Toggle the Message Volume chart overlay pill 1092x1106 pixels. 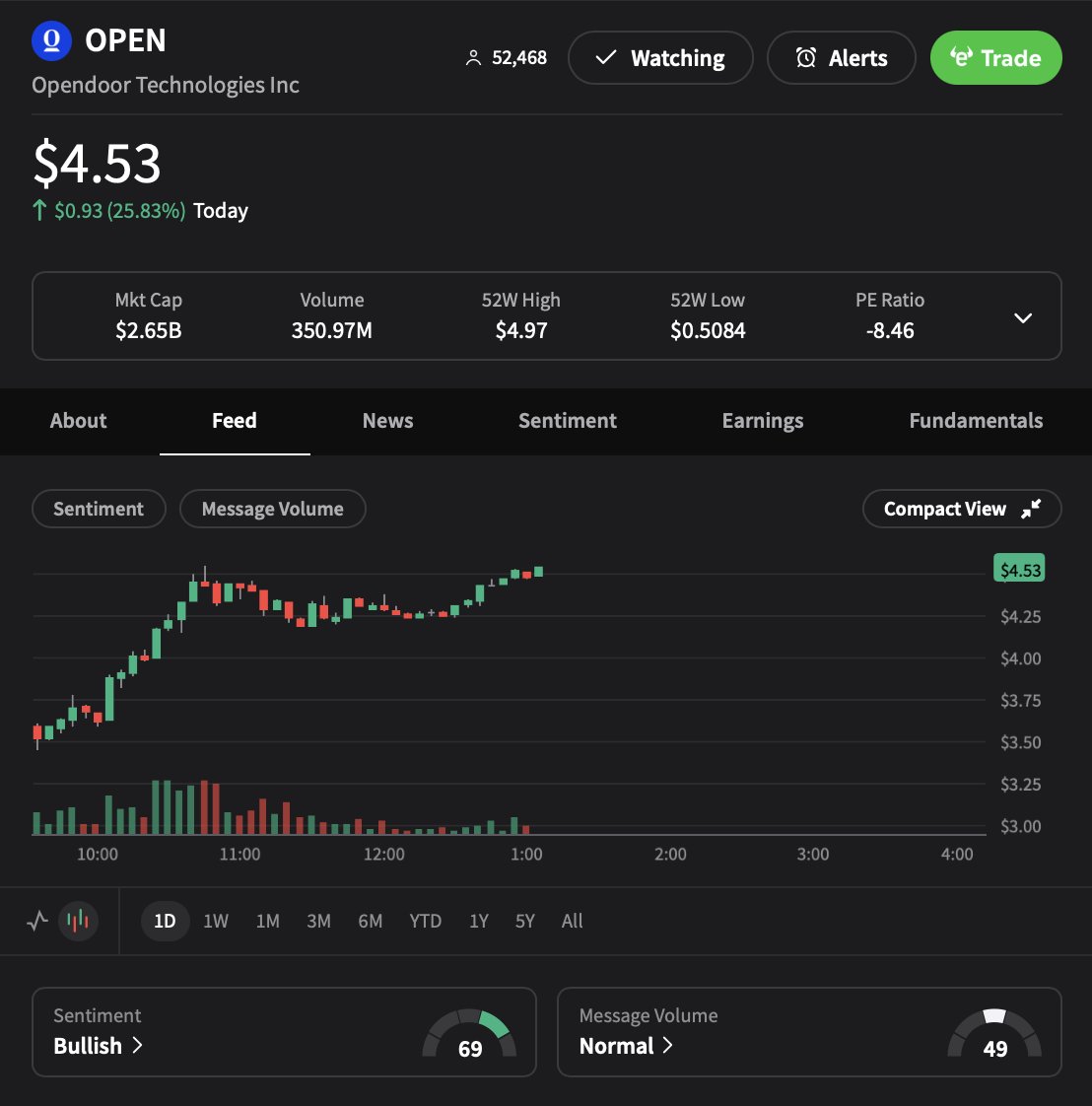coord(273,509)
